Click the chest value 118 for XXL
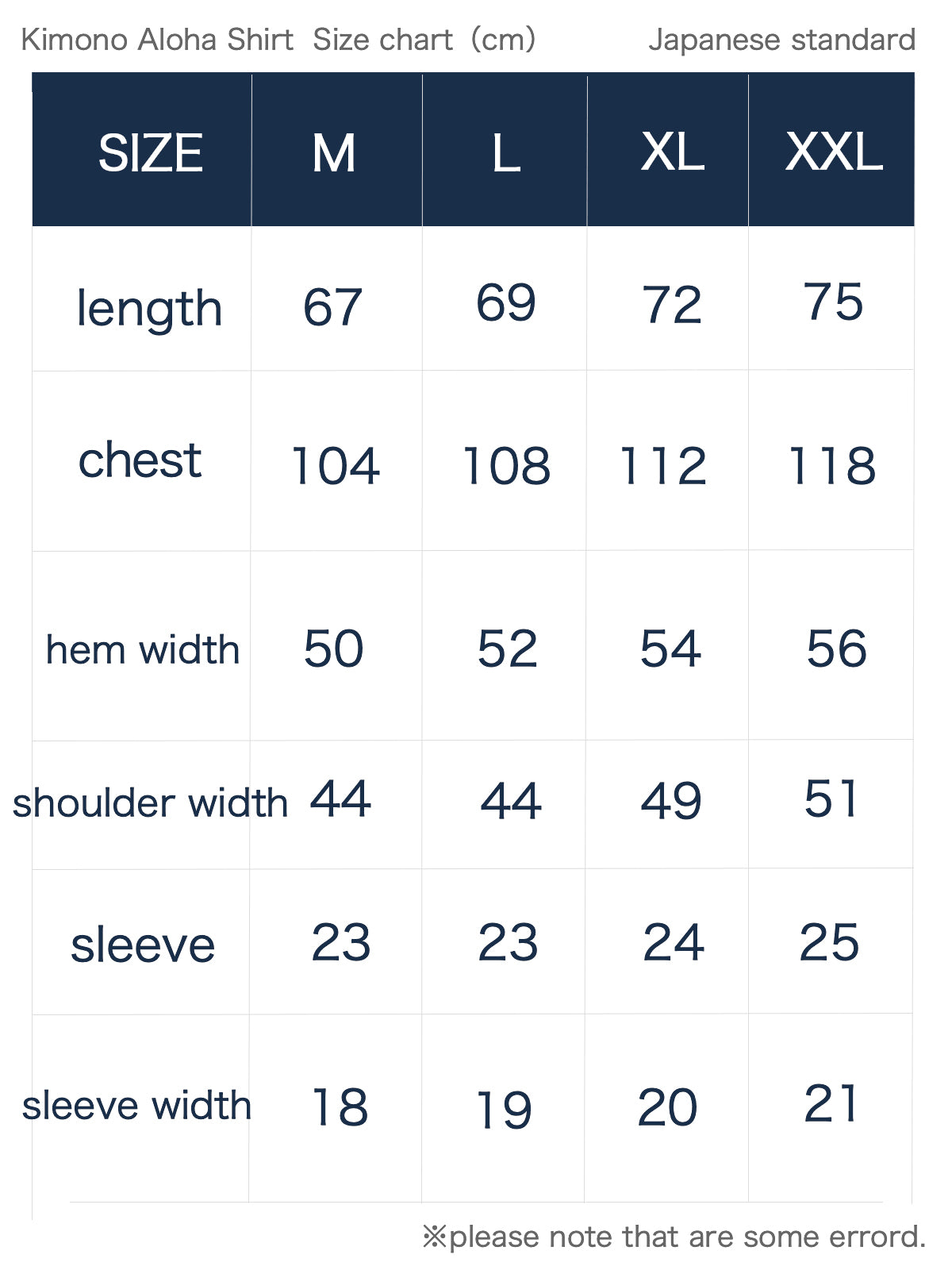Image resolution: width=952 pixels, height=1270 pixels. click(832, 466)
